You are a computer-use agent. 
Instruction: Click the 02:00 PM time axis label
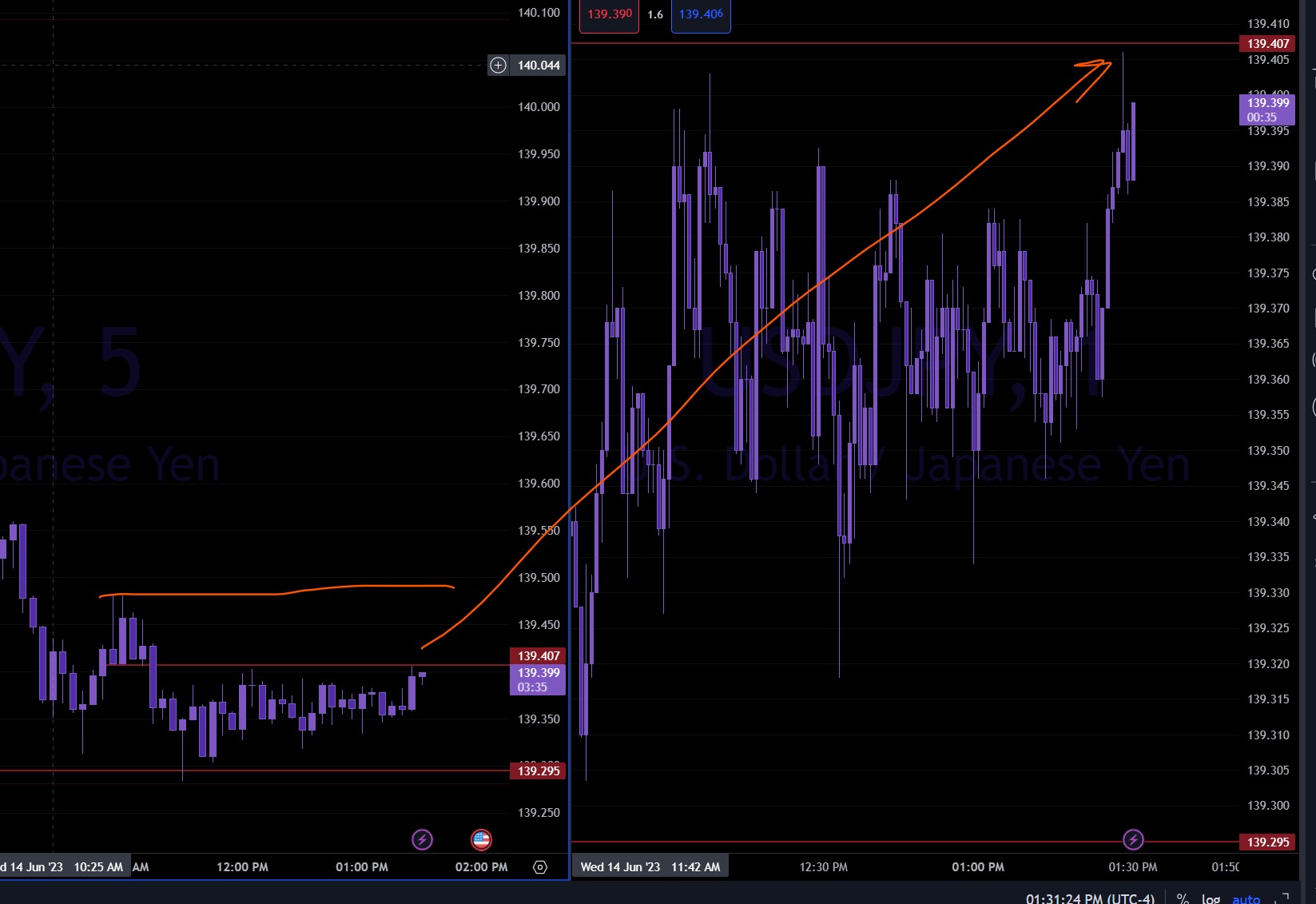481,867
